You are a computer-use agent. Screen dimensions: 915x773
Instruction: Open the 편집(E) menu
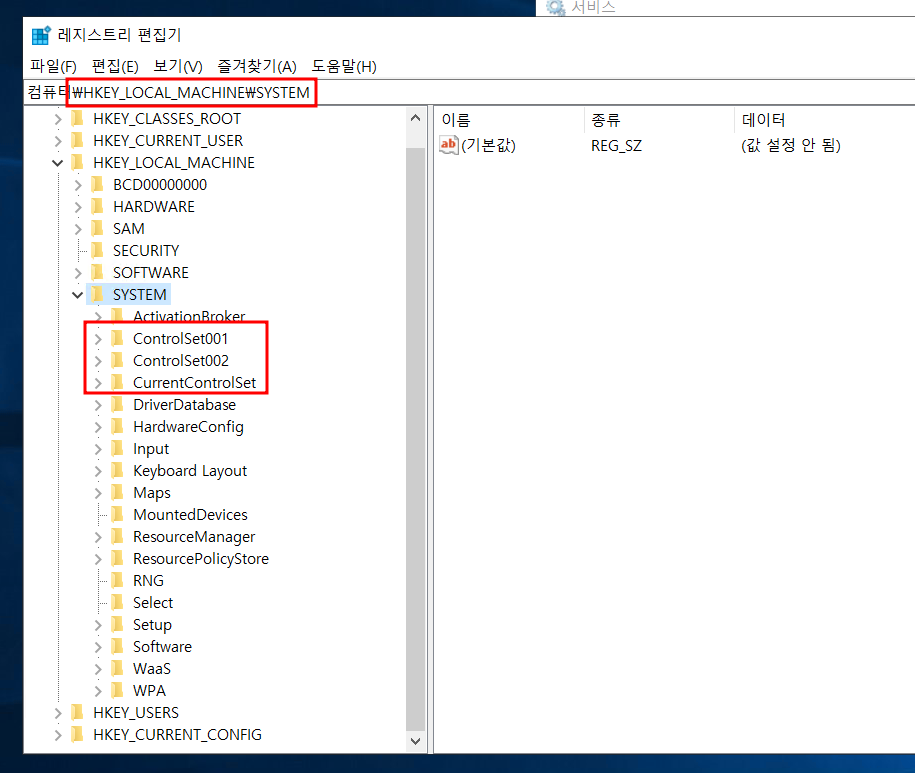click(x=115, y=66)
